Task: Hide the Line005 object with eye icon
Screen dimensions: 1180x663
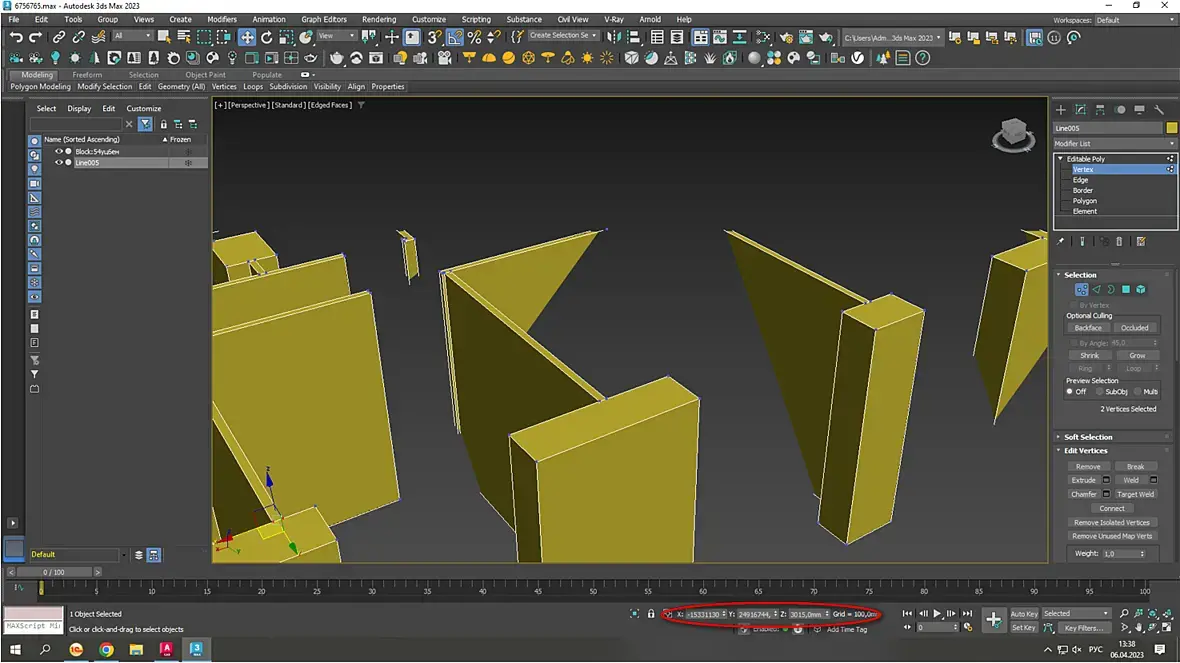Action: pyautogui.click(x=58, y=162)
